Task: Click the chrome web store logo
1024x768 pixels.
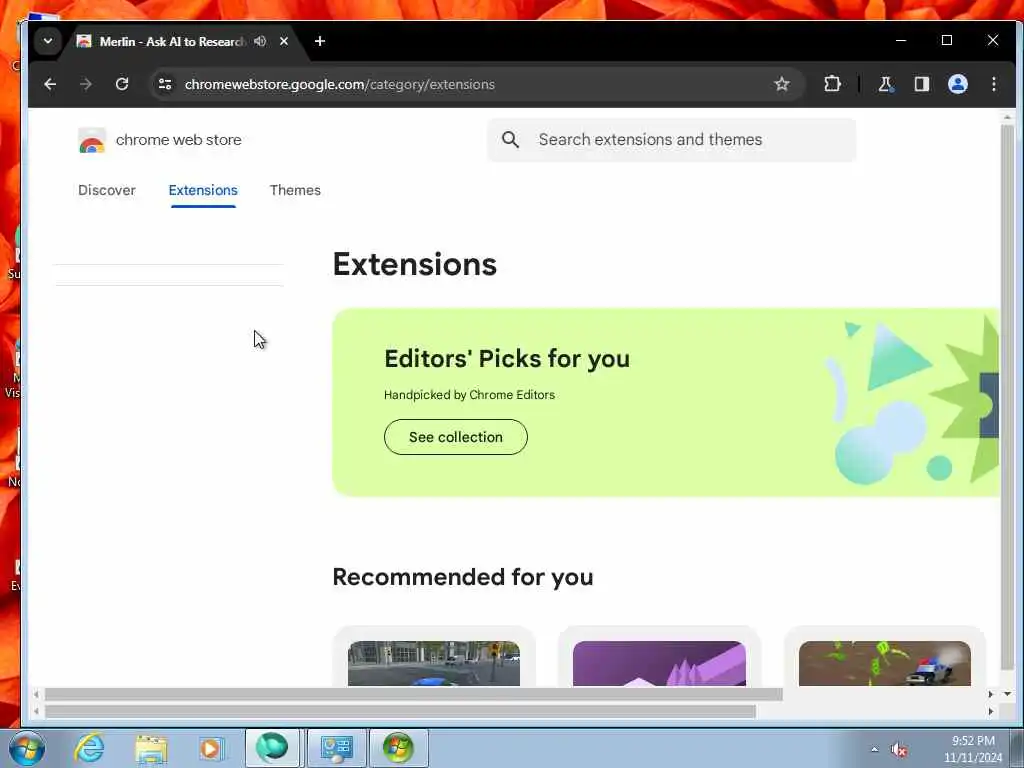Action: (x=92, y=140)
